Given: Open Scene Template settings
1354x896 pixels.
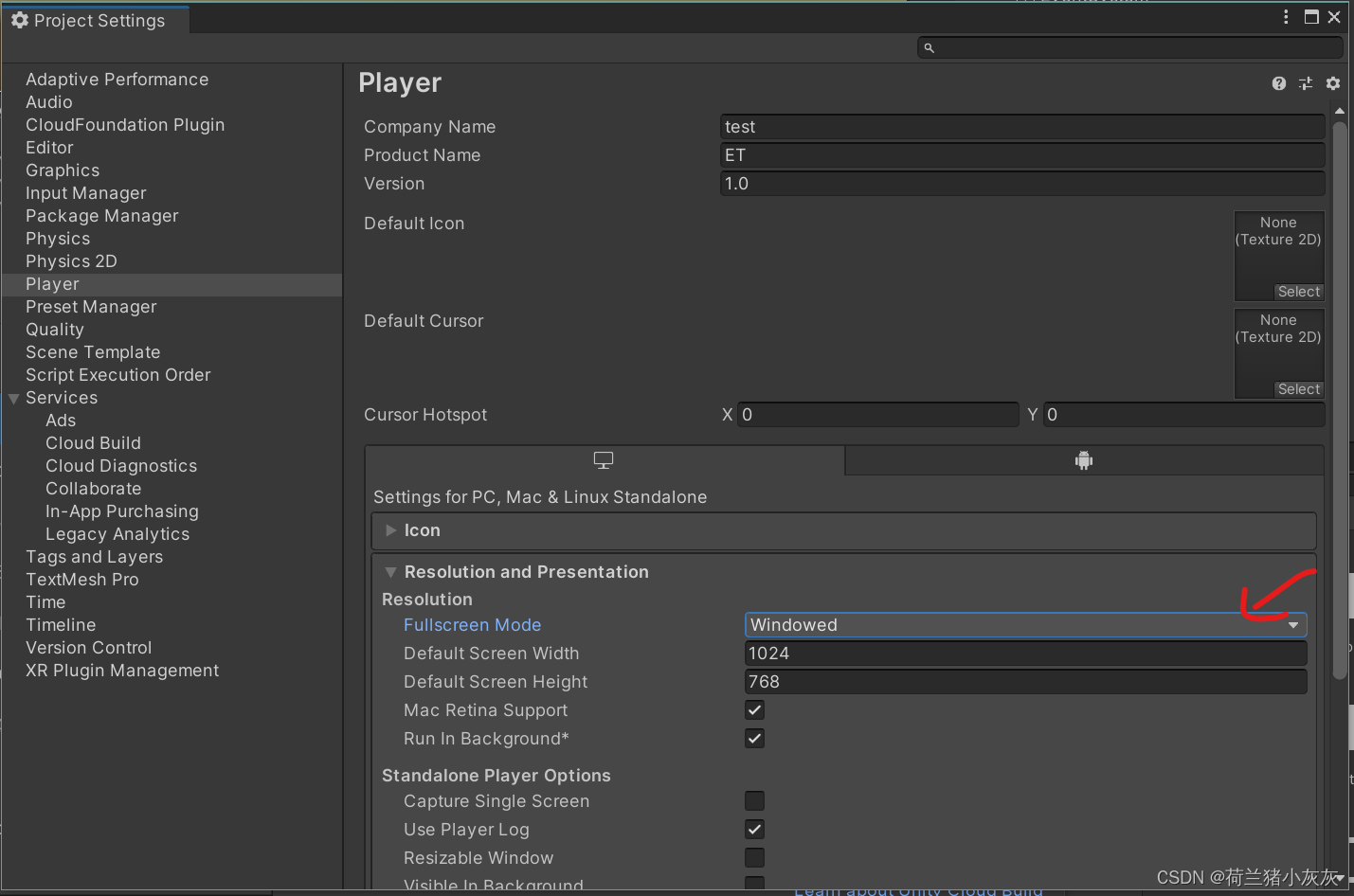Looking at the screenshot, I should tap(93, 352).
